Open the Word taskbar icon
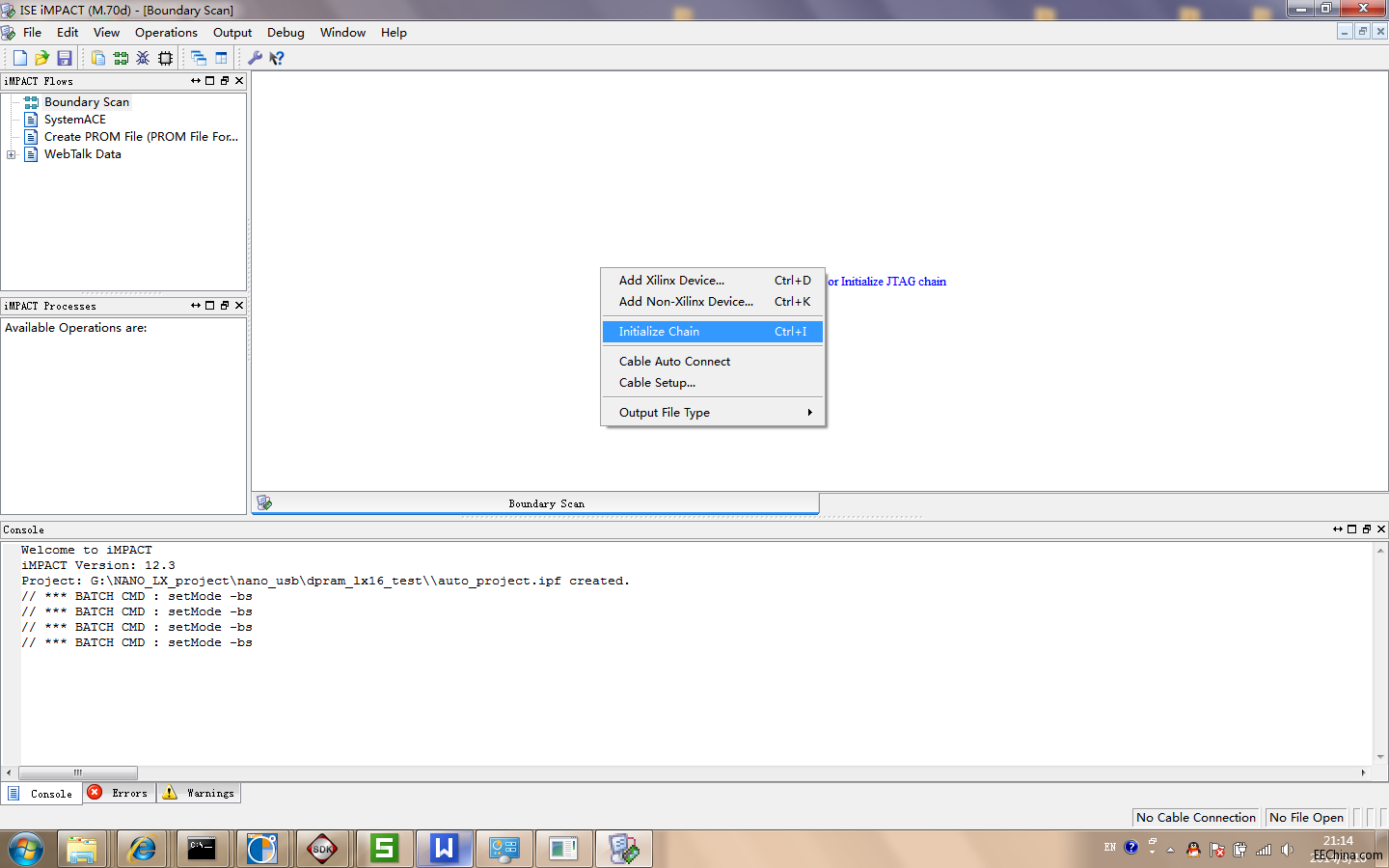Screen dimensions: 1389x868 [444, 849]
